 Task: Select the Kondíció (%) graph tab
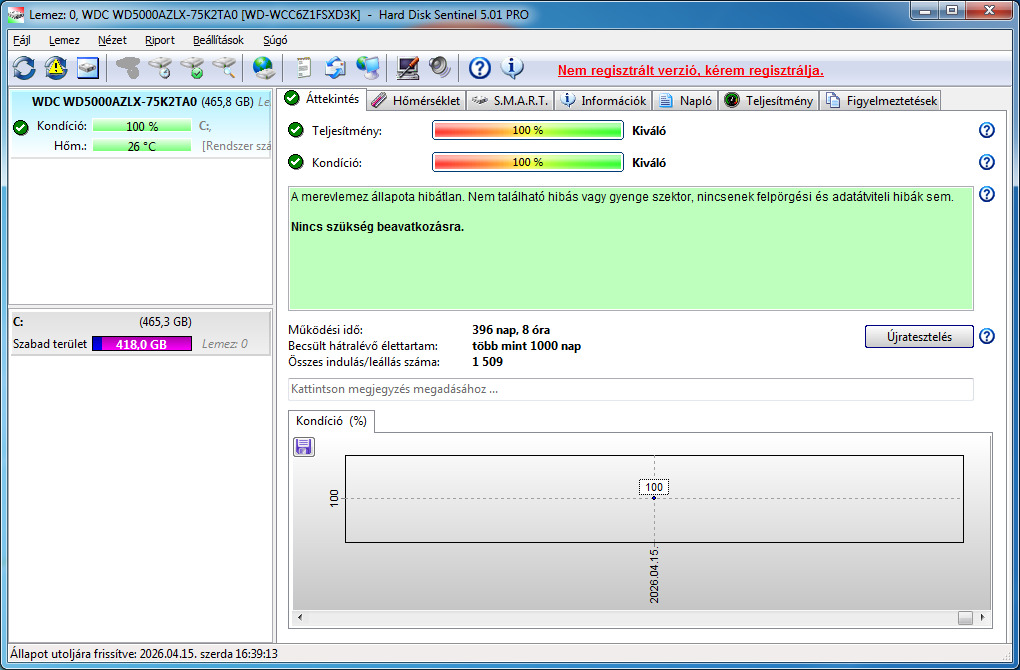331,421
